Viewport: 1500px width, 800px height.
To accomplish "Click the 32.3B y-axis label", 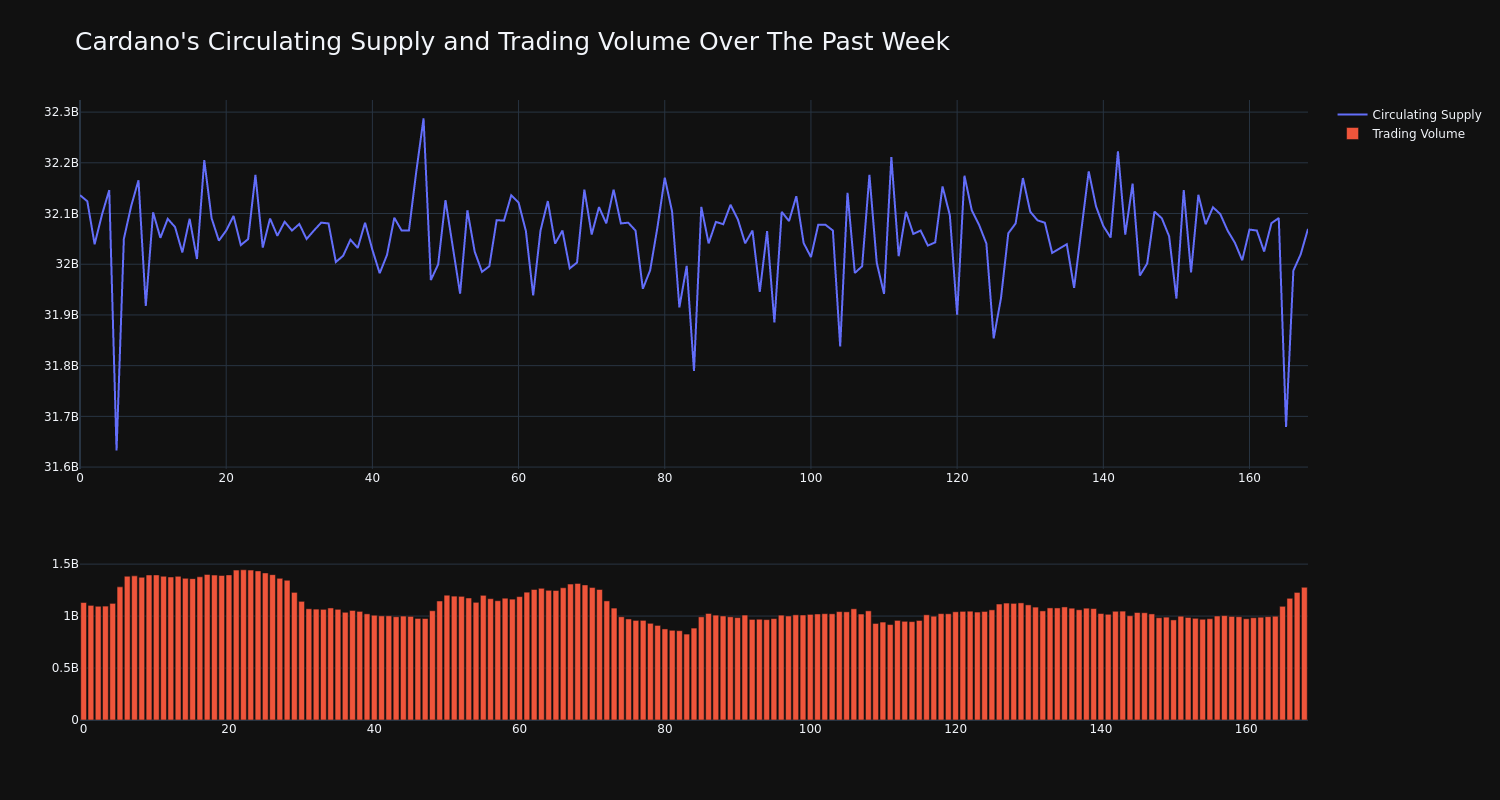I will tap(61, 112).
